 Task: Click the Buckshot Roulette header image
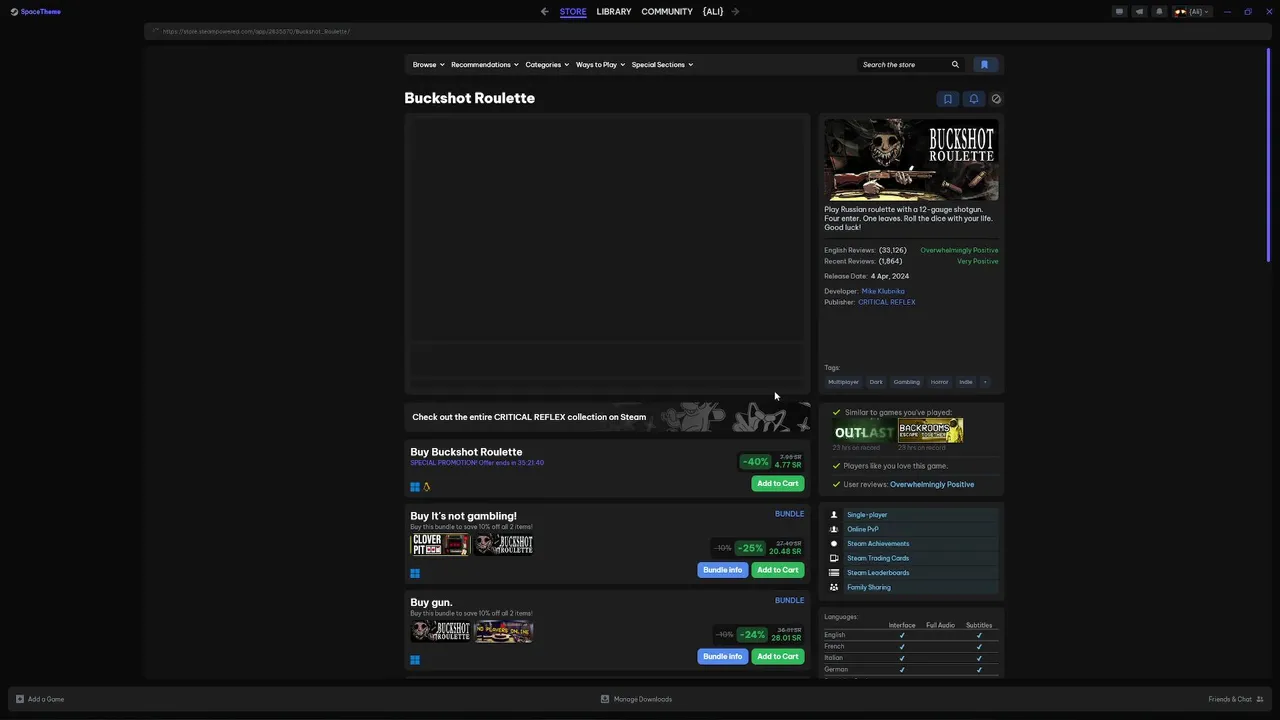coord(911,160)
